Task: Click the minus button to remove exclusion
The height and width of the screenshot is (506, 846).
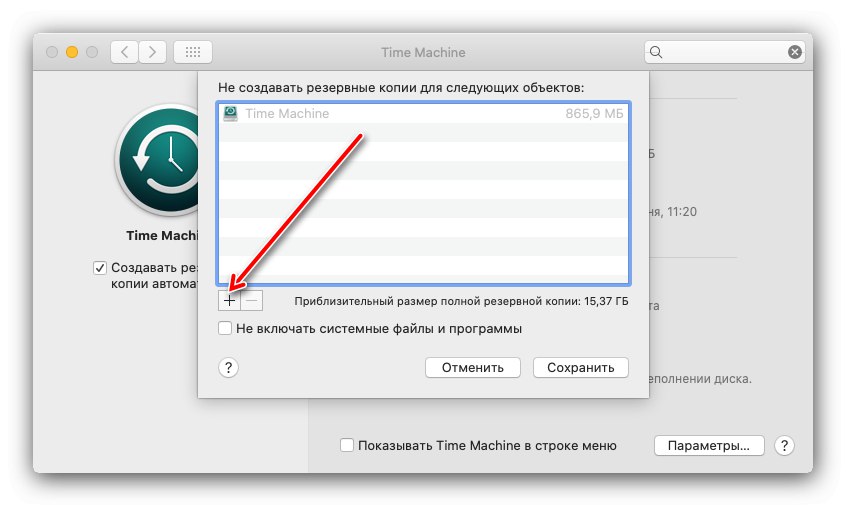Action: click(252, 300)
